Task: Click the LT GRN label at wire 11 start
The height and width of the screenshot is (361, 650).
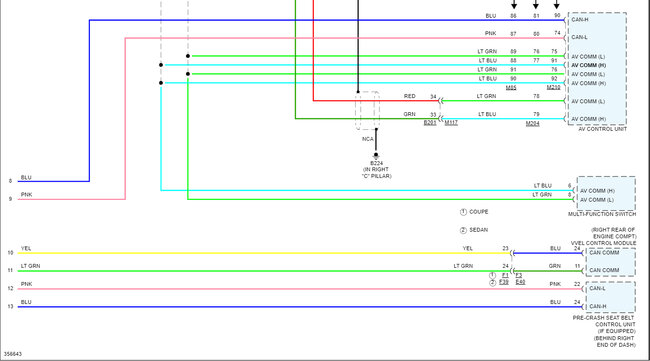Action: (31, 266)
